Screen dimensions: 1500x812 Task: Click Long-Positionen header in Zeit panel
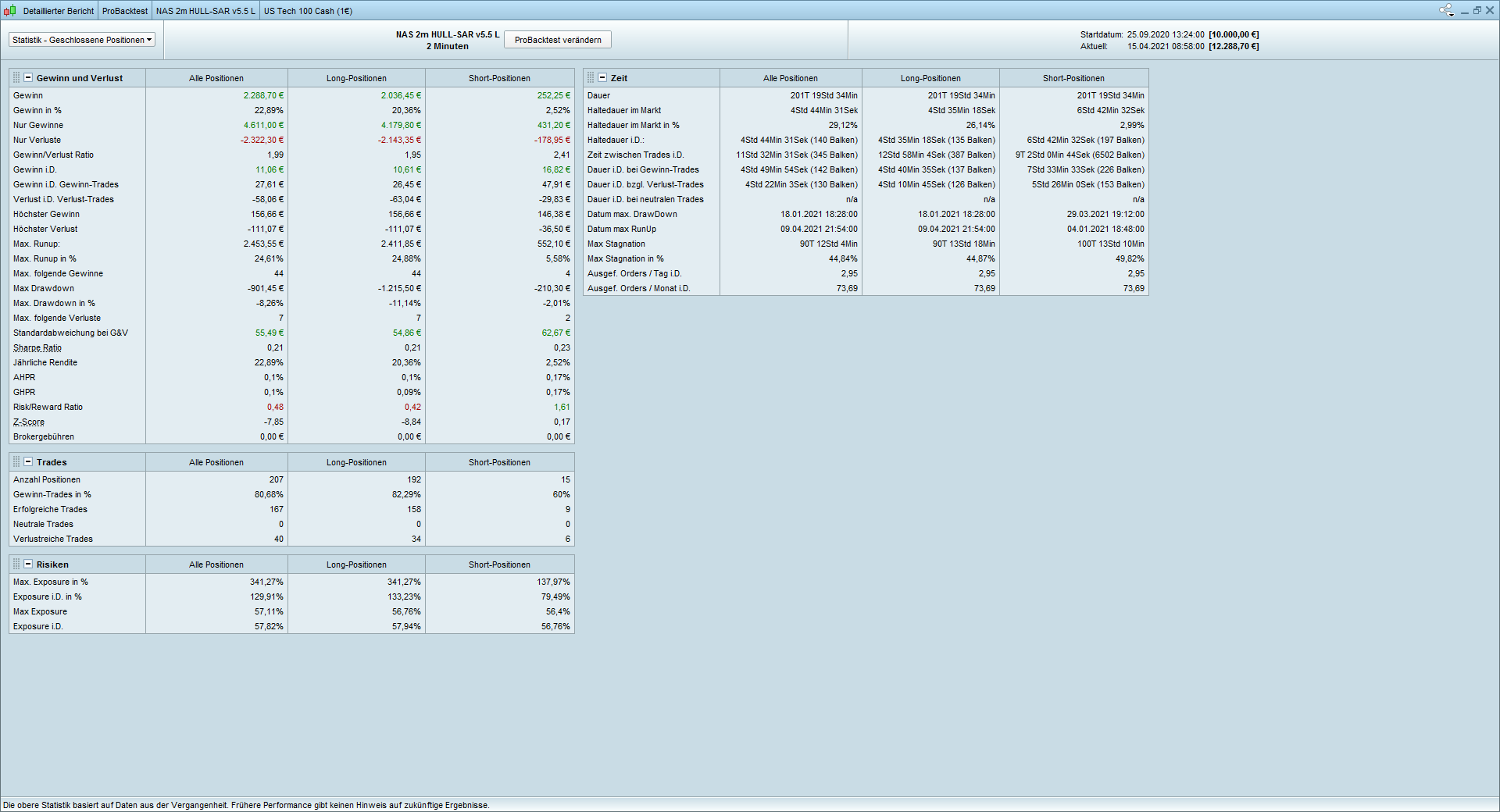coord(930,78)
